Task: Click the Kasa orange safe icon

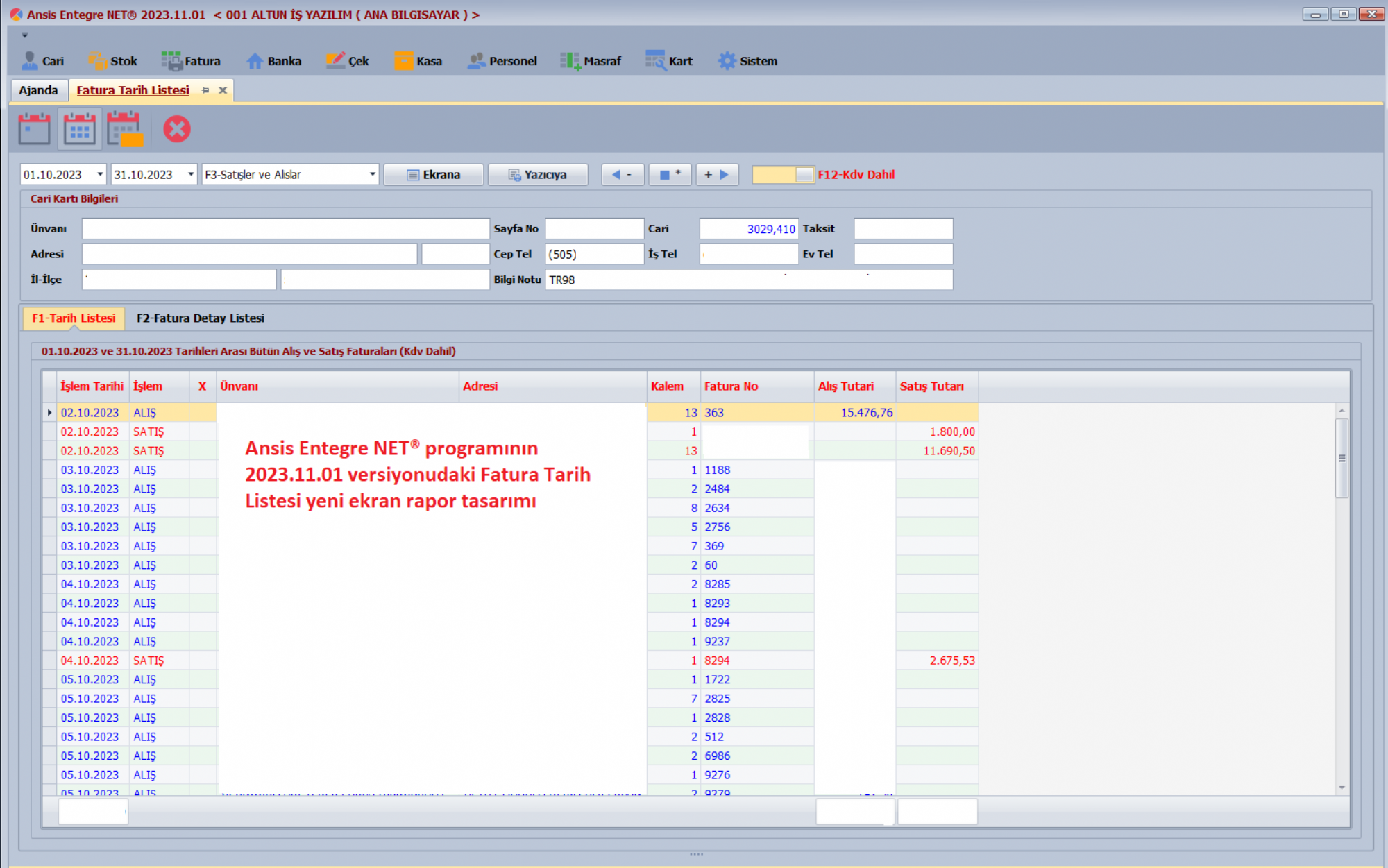Action: 404,61
